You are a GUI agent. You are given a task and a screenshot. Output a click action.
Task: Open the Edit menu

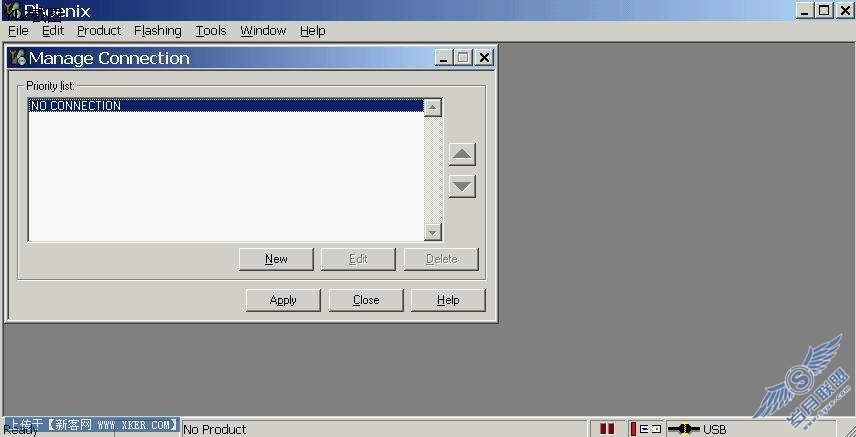pos(53,31)
